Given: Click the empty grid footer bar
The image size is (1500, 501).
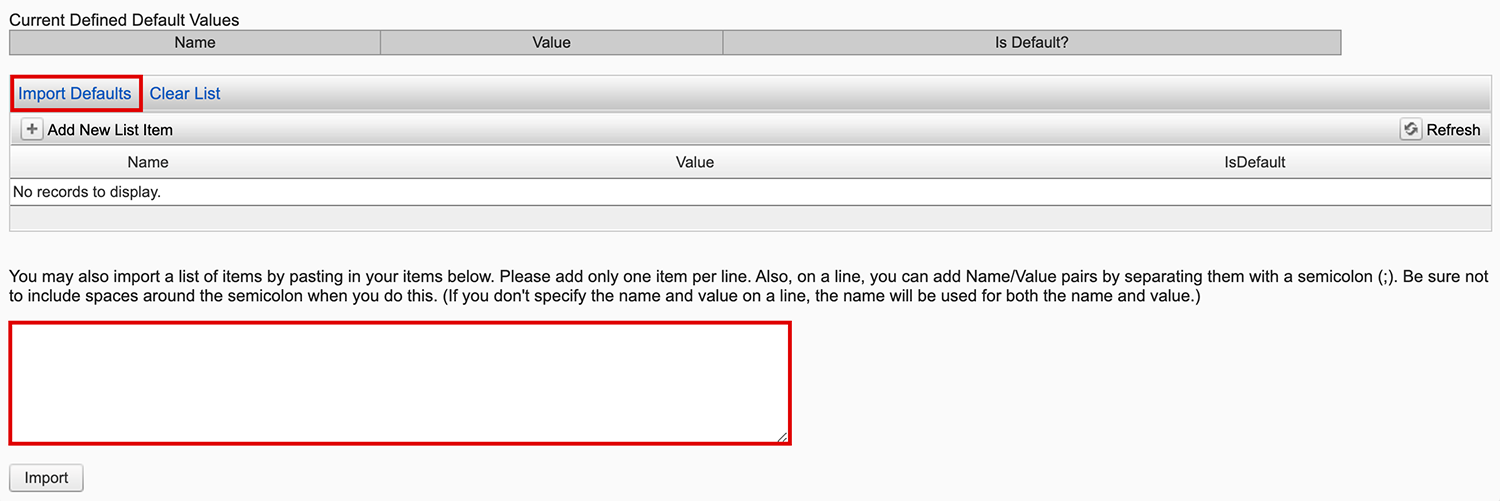Looking at the screenshot, I should click(x=750, y=219).
